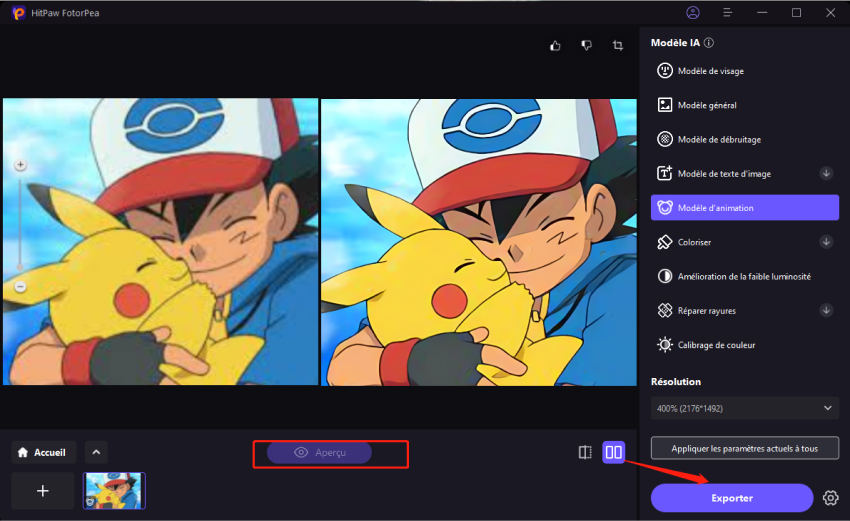Viewport: 850px width, 521px height.
Task: Select Réparer rayures option
Action: (745, 311)
